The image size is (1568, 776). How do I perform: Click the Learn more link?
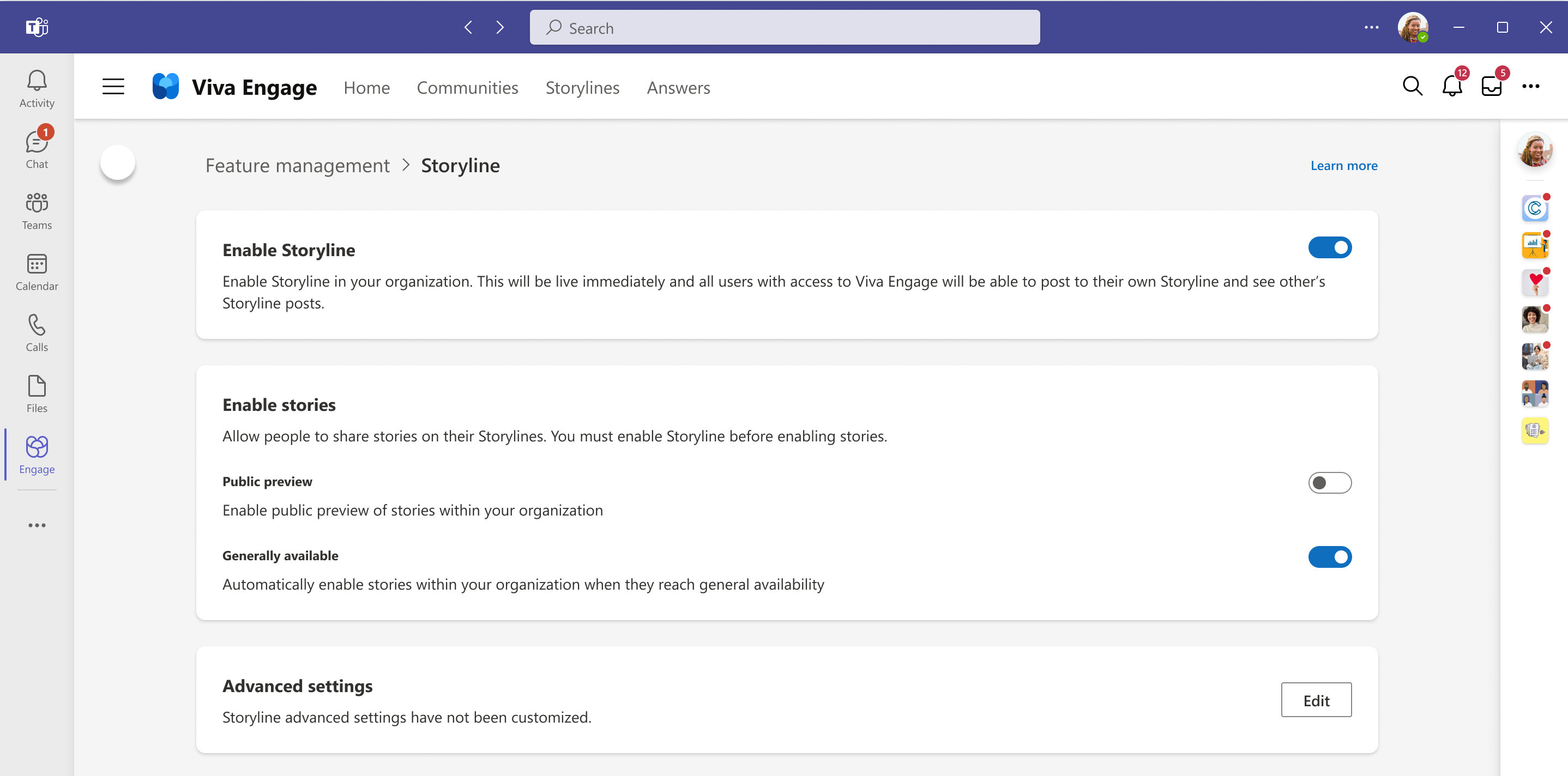click(1343, 166)
